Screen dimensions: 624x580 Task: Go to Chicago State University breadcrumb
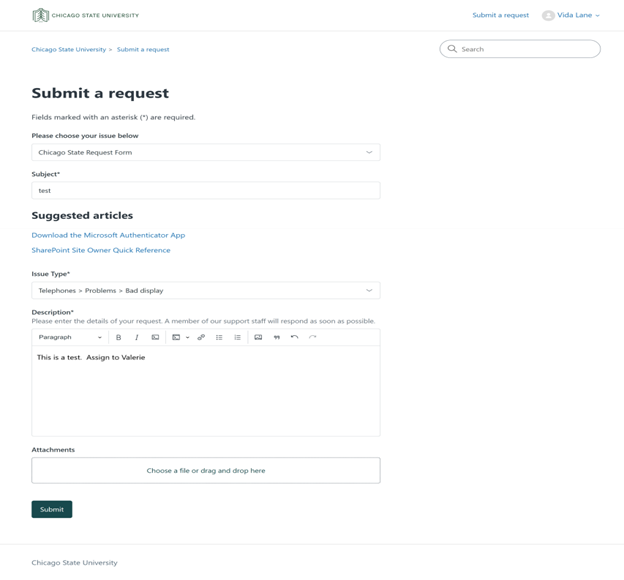coord(69,49)
